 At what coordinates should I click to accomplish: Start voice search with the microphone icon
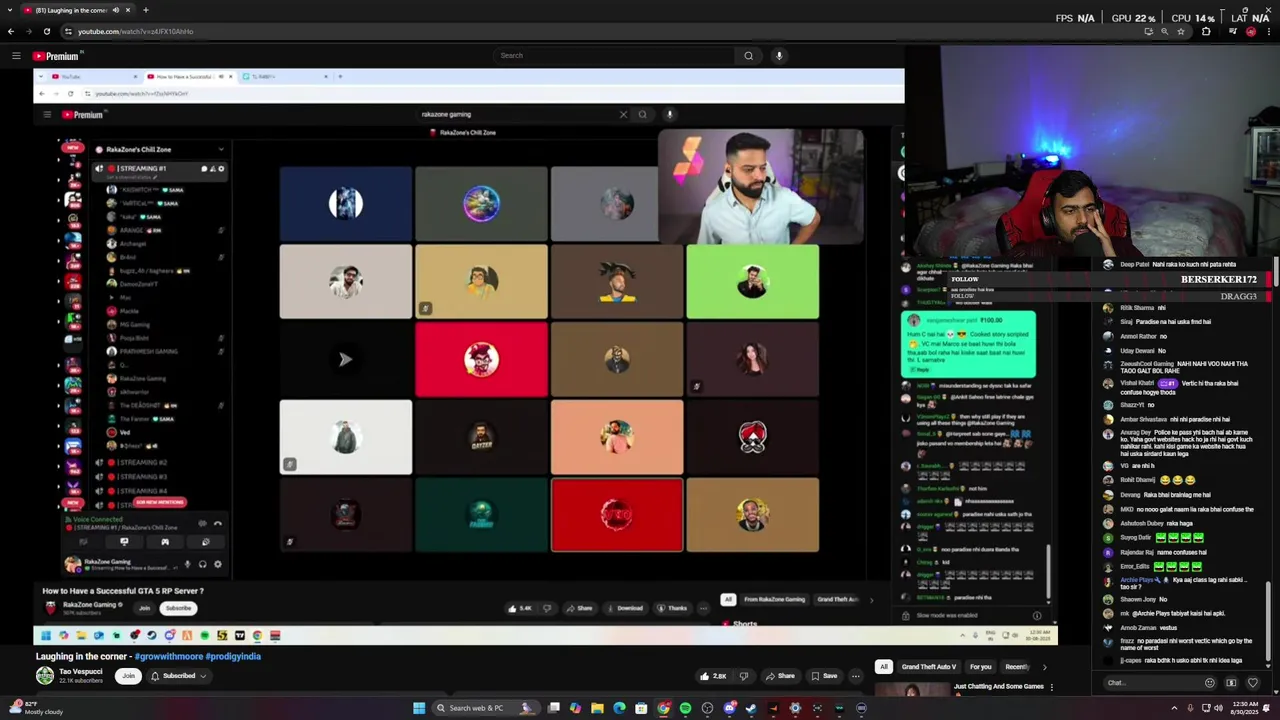779,56
